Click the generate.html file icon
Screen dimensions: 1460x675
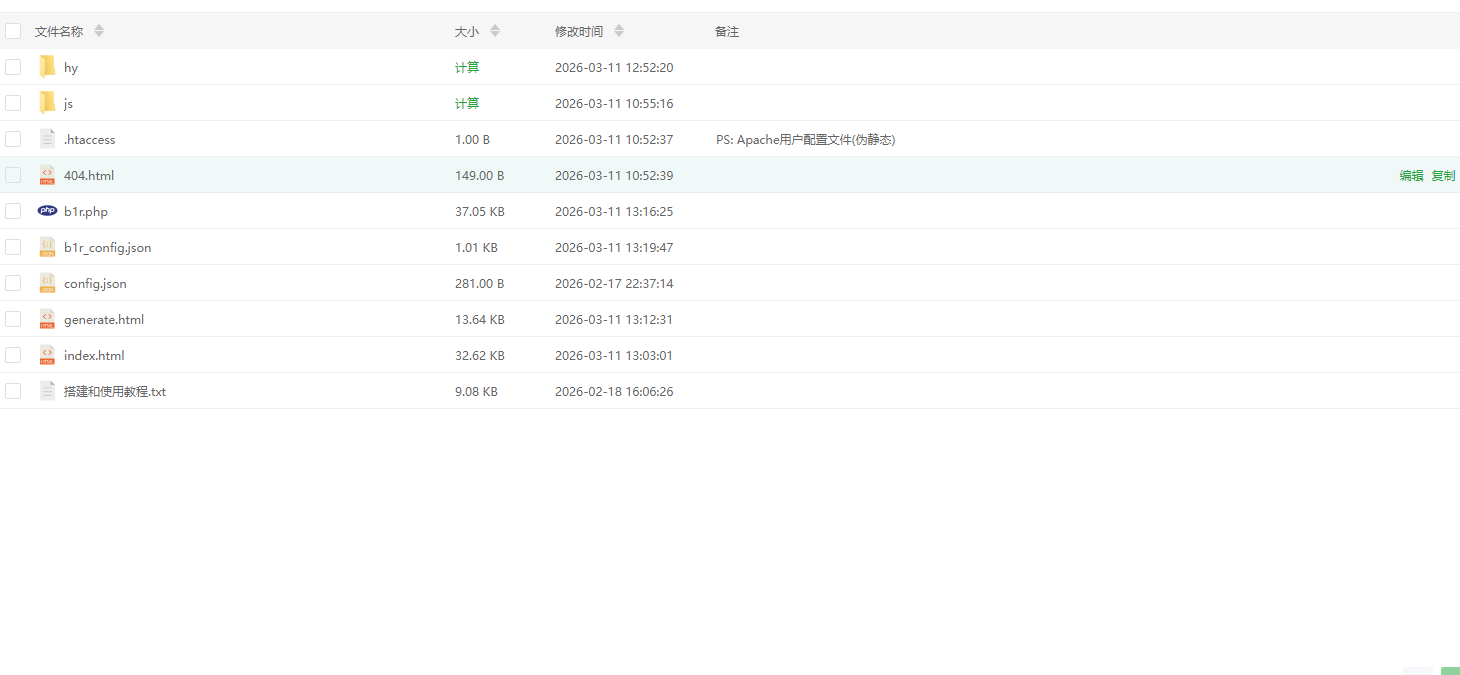point(47,319)
